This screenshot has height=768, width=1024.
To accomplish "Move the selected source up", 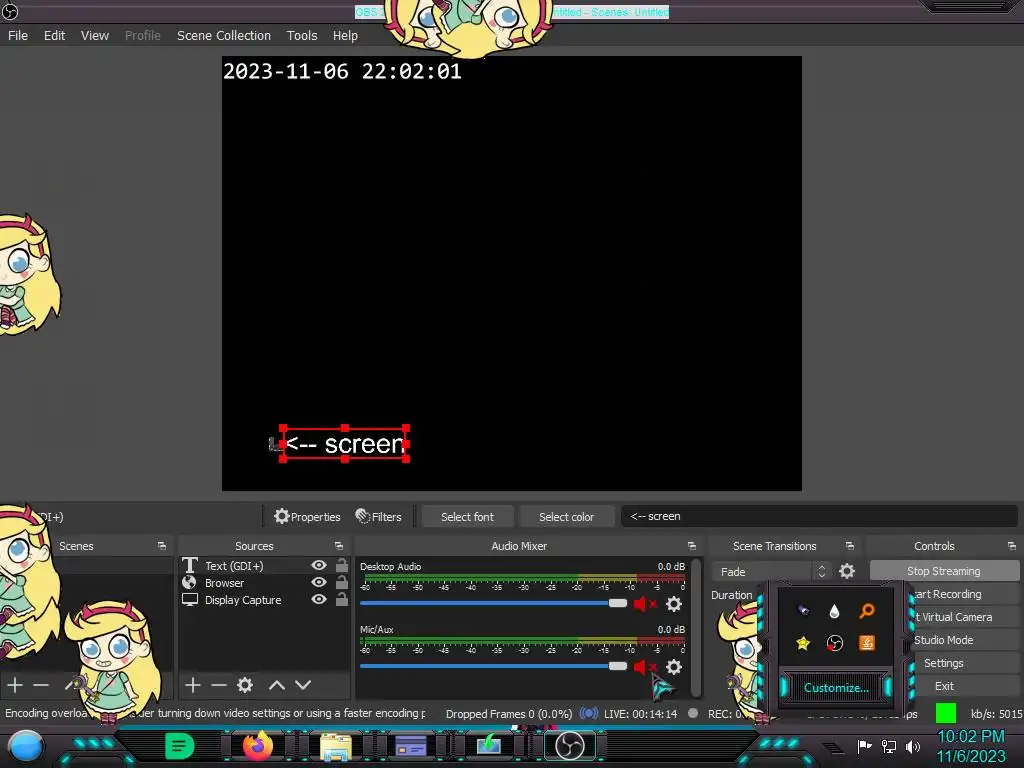I will [x=277, y=685].
